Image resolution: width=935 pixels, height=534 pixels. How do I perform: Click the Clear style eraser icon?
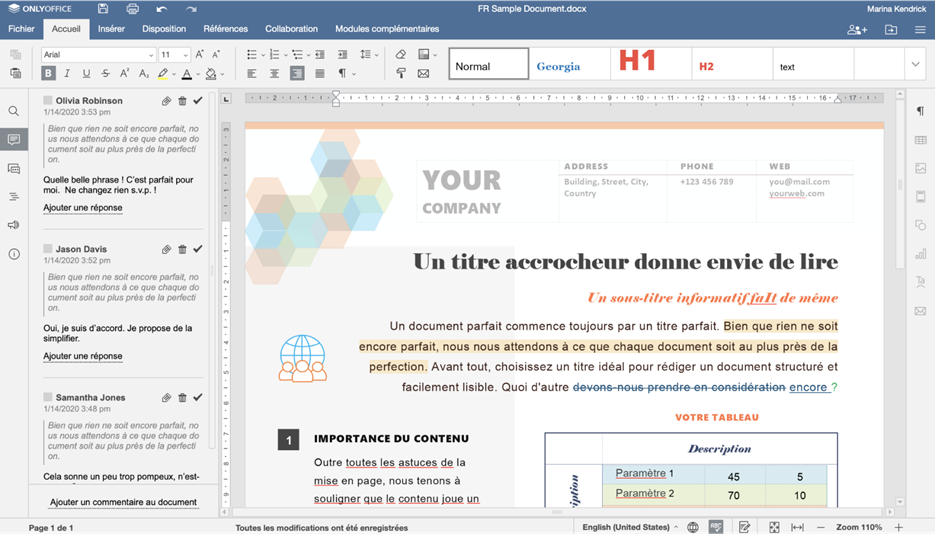click(x=401, y=55)
